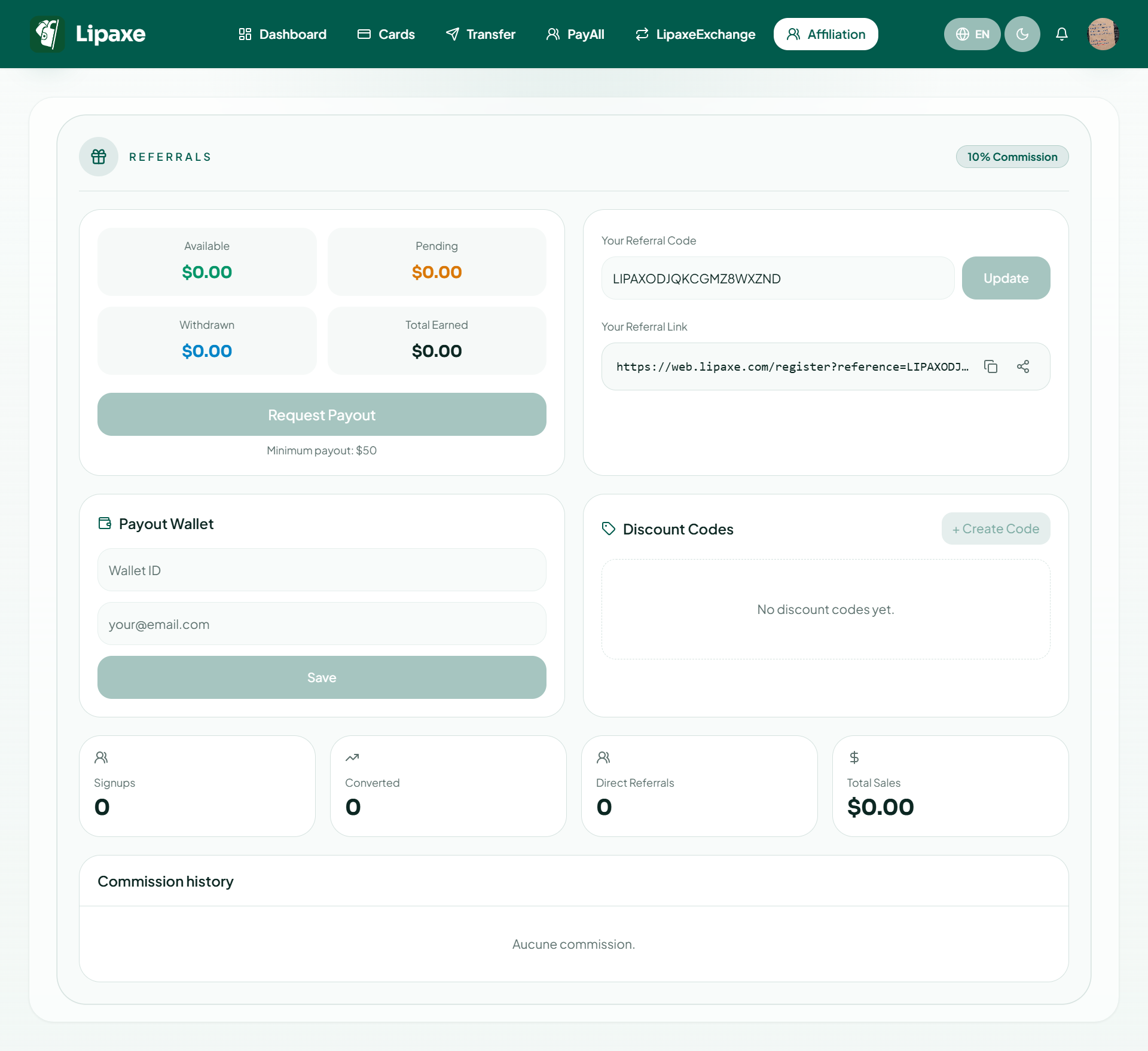Open the EN language selector
The height and width of the screenshot is (1051, 1148).
(972, 34)
